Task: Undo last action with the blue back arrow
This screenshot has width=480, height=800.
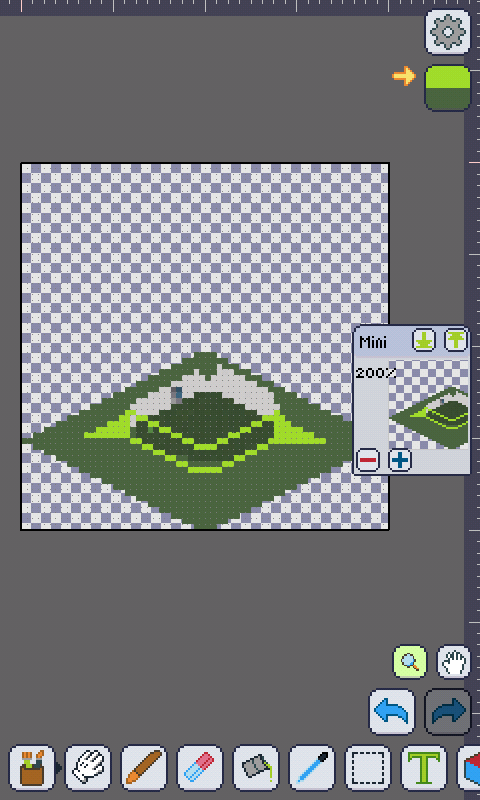Action: [392, 712]
